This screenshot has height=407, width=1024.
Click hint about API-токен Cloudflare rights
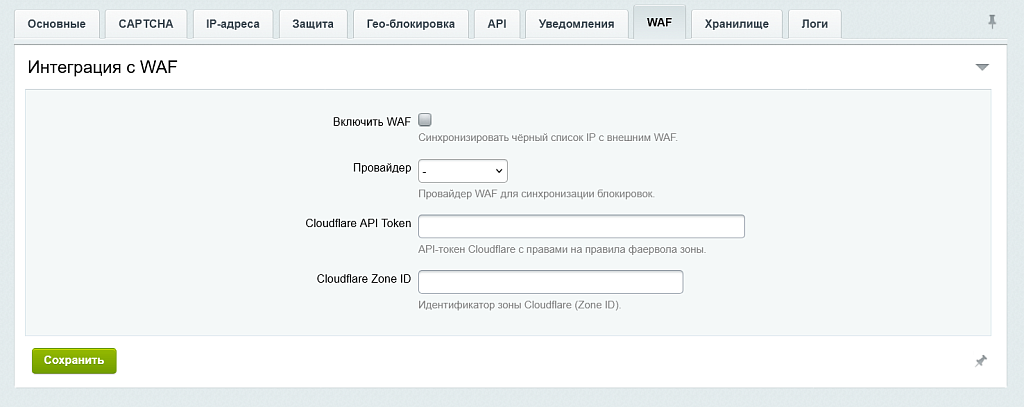point(562,250)
